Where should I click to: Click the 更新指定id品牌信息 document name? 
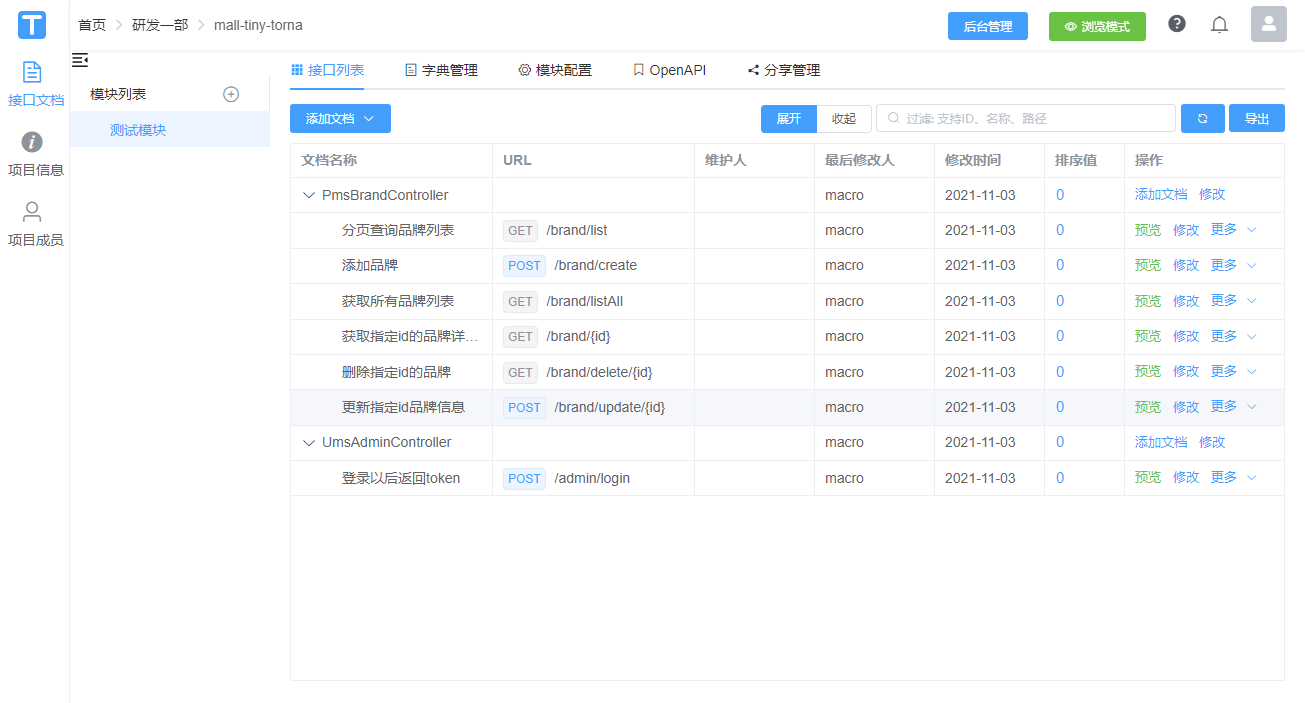tap(403, 407)
